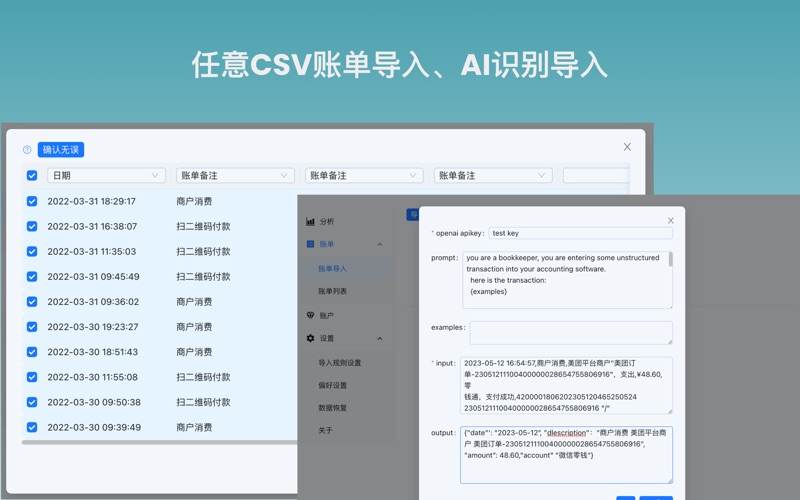The image size is (800, 500).
Task: Open the 日期 column type dropdown
Action: (x=106, y=176)
